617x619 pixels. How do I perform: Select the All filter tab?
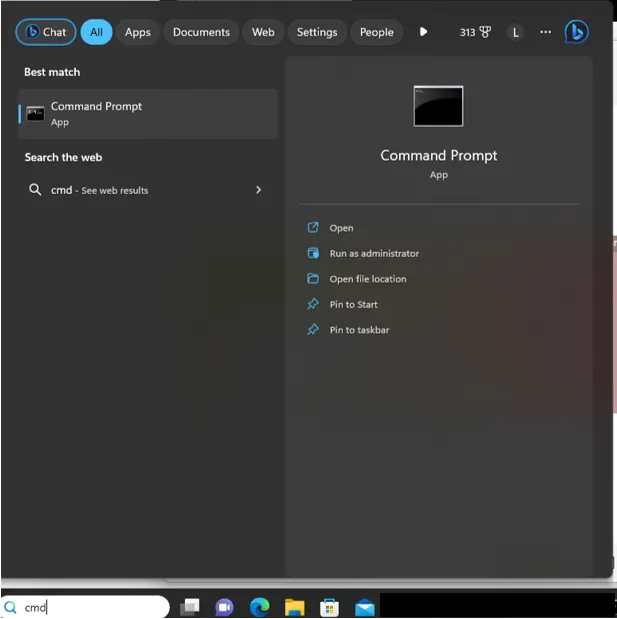point(96,32)
